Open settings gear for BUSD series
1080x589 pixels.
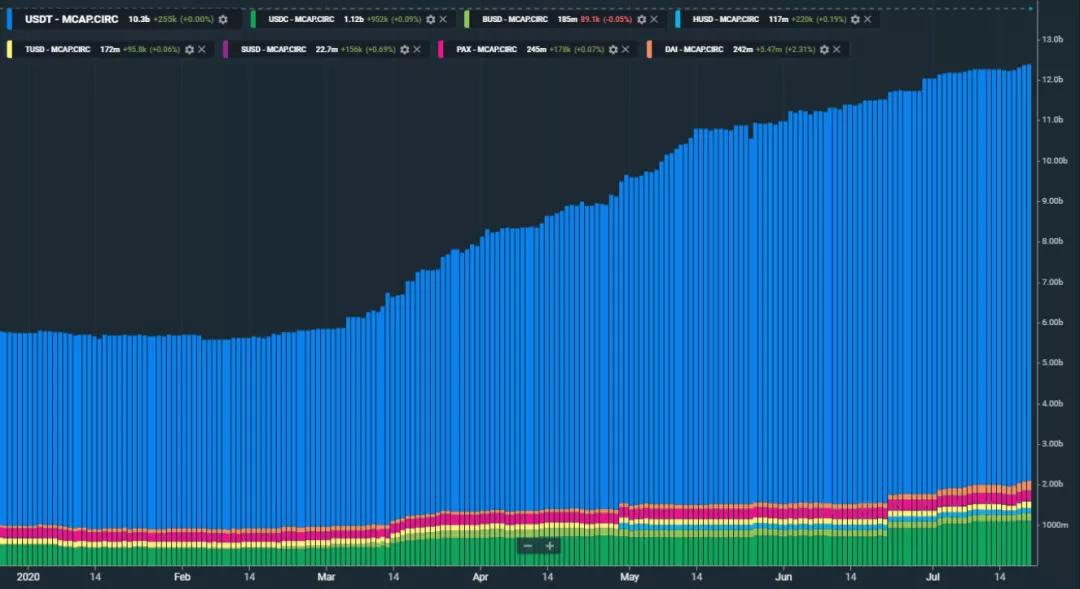pyautogui.click(x=641, y=19)
